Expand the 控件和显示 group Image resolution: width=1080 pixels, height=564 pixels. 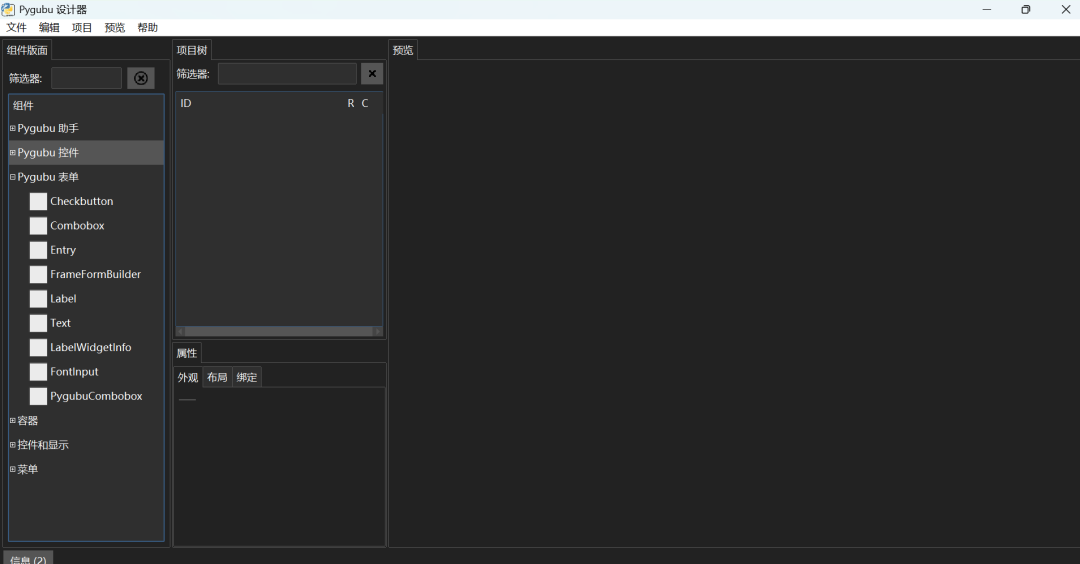pos(12,445)
